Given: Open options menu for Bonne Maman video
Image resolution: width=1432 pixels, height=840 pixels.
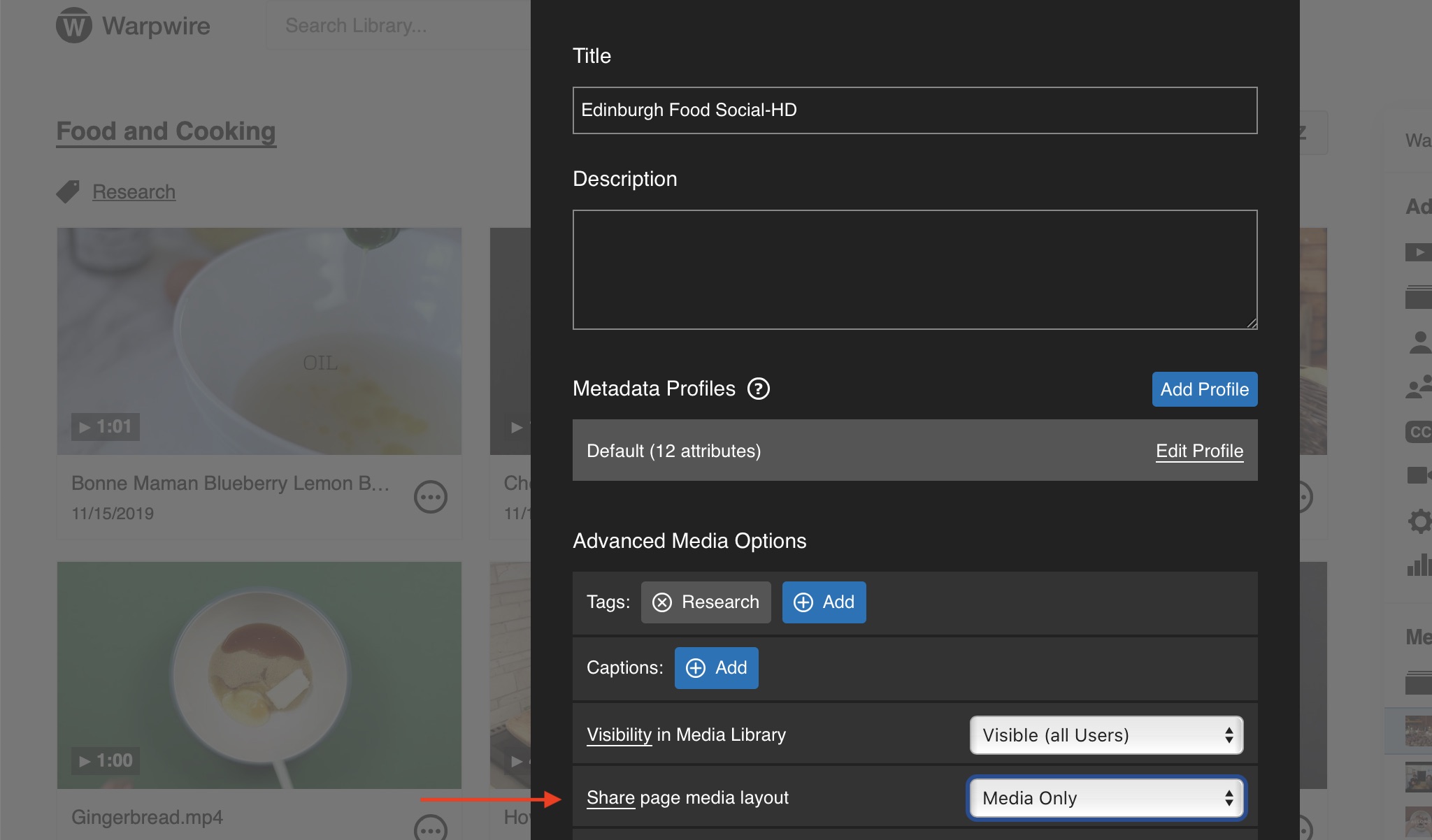Looking at the screenshot, I should (430, 497).
